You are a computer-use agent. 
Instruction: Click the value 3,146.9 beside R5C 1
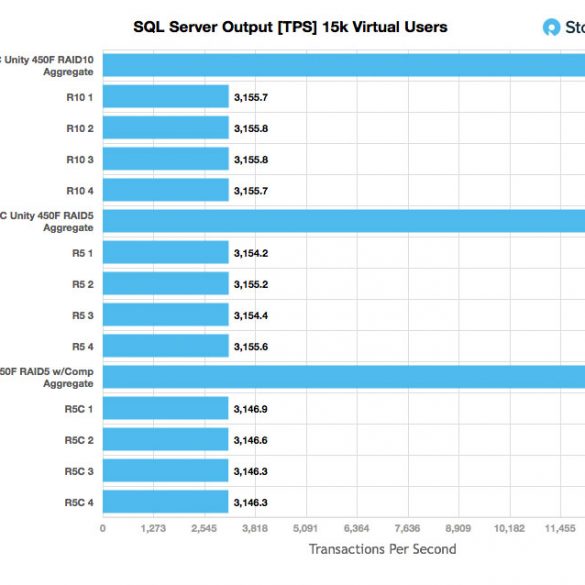(250, 409)
